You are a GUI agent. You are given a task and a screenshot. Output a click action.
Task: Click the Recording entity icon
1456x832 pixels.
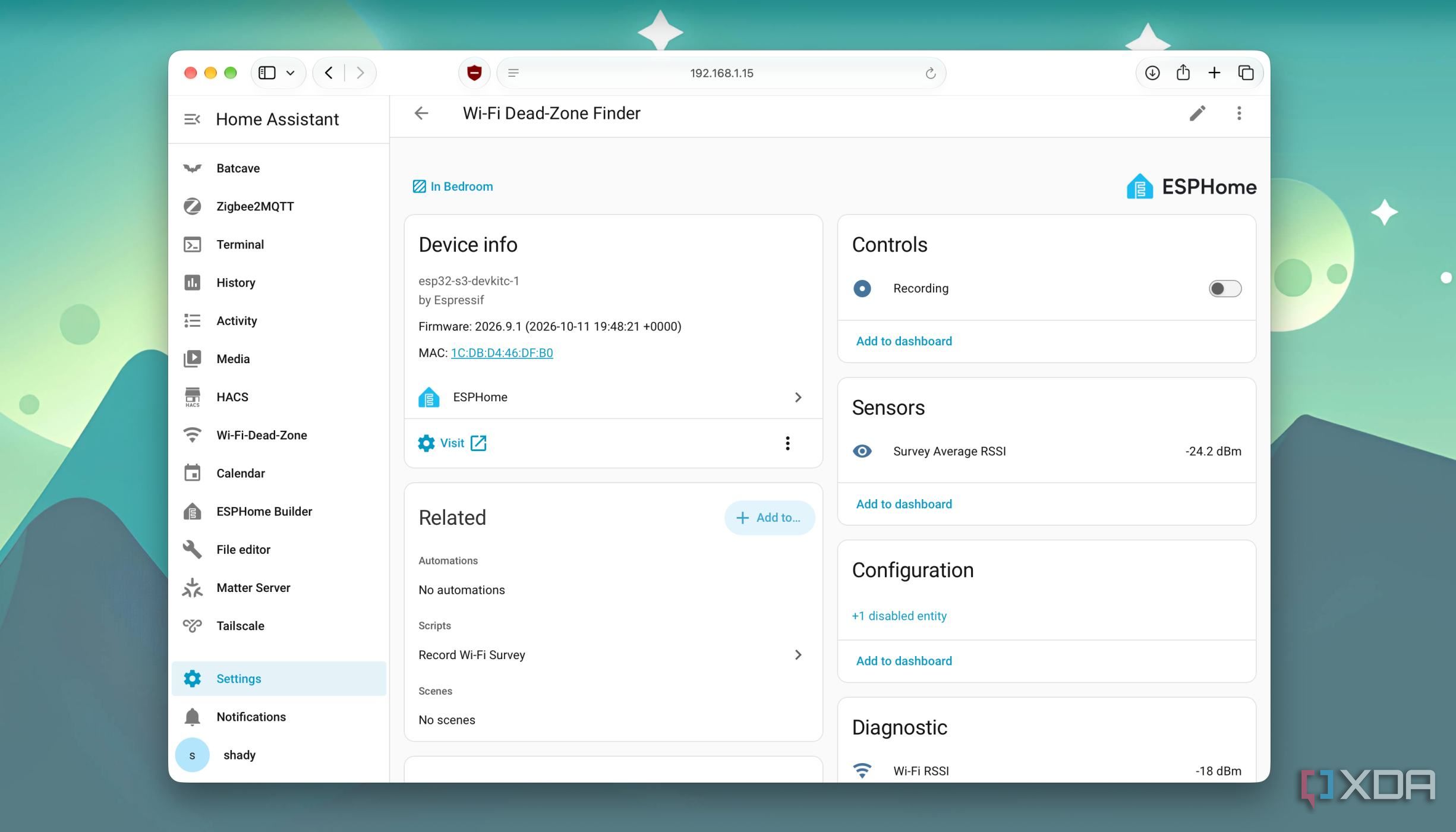click(862, 288)
